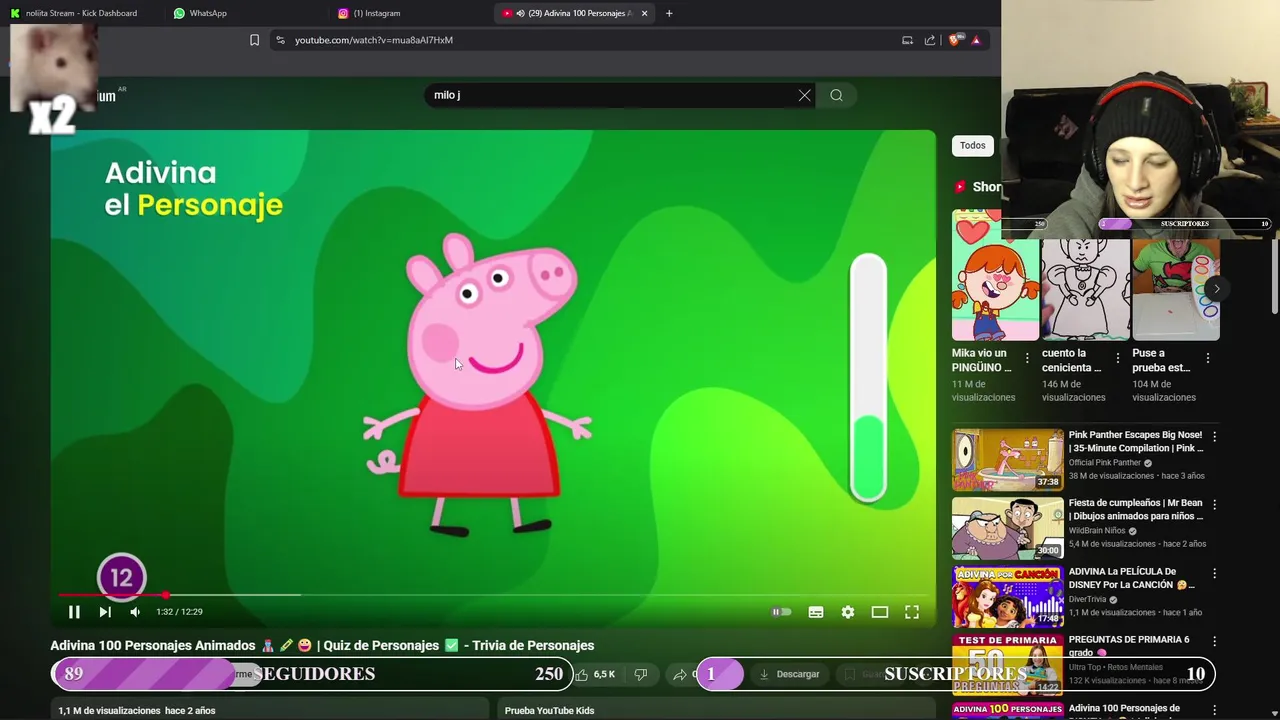This screenshot has height=720, width=1280.
Task: Mute the YouTube tab via speaker icon
Action: point(521,13)
